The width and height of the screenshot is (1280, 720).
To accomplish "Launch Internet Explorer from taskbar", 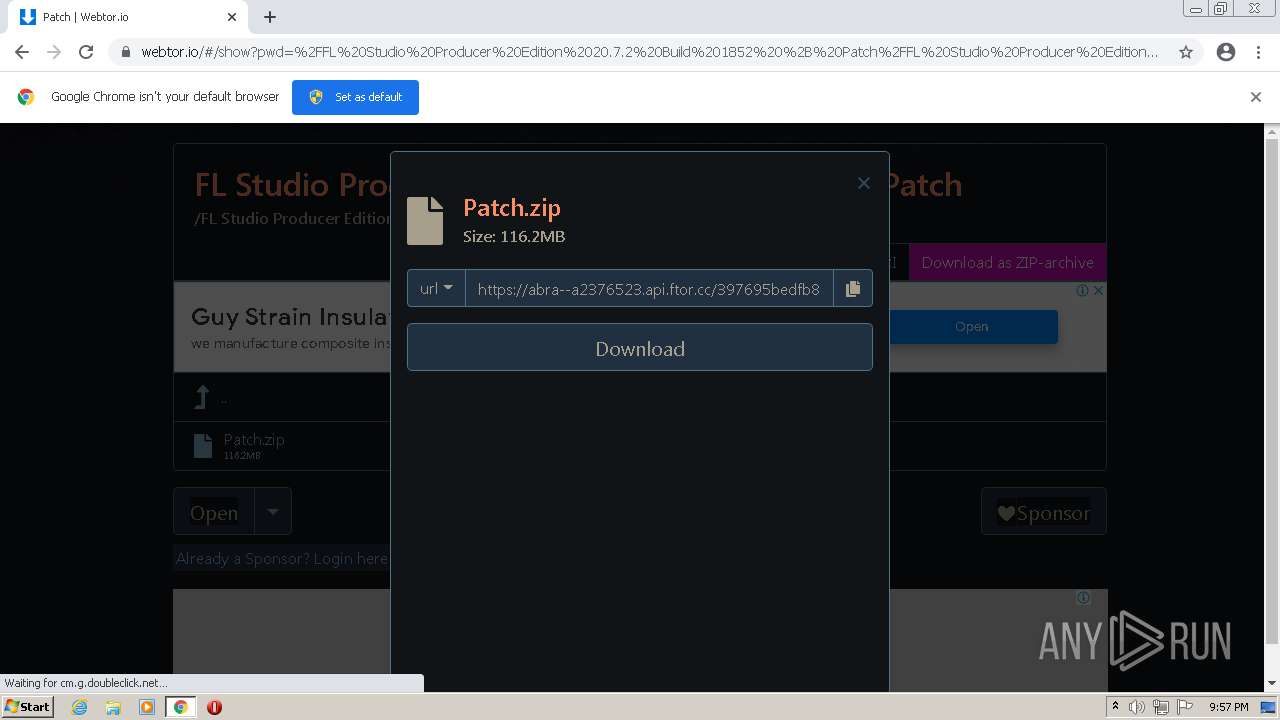I will [x=80, y=707].
